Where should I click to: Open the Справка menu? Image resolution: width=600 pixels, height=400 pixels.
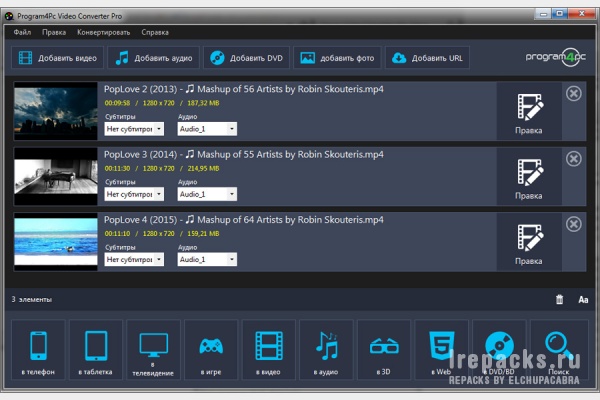[x=155, y=32]
